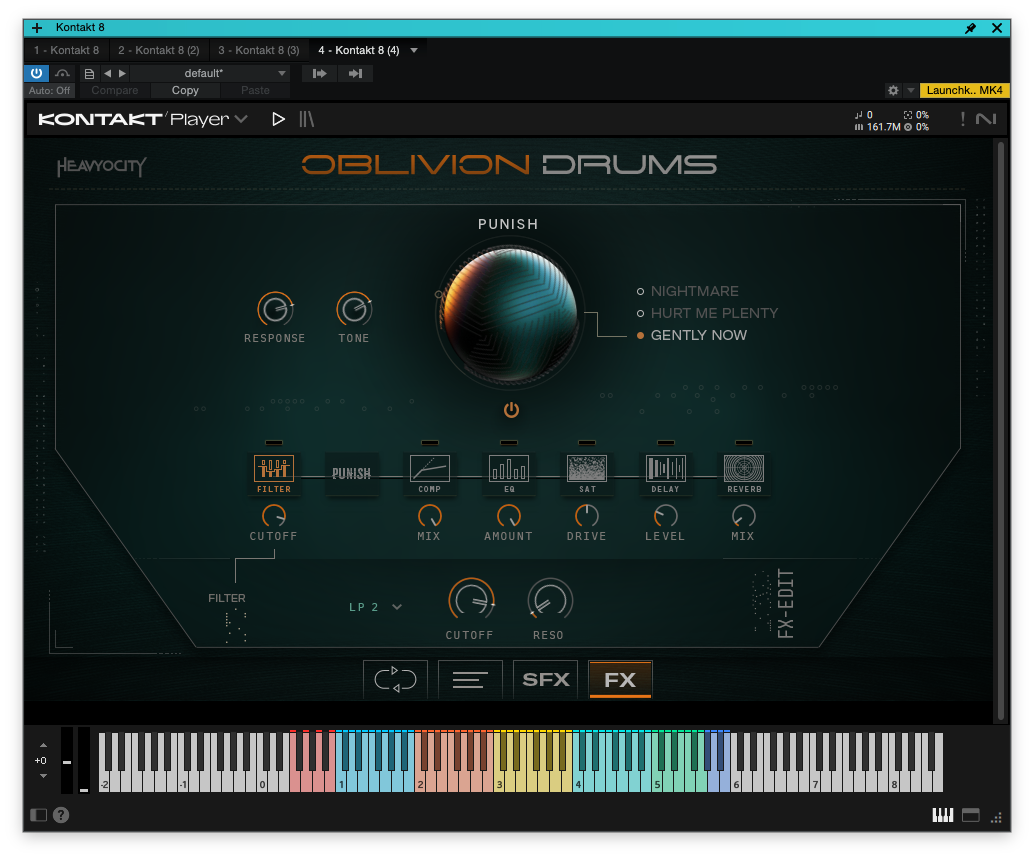Go to next preset arrow
The width and height of the screenshot is (1034, 859).
tap(122, 74)
